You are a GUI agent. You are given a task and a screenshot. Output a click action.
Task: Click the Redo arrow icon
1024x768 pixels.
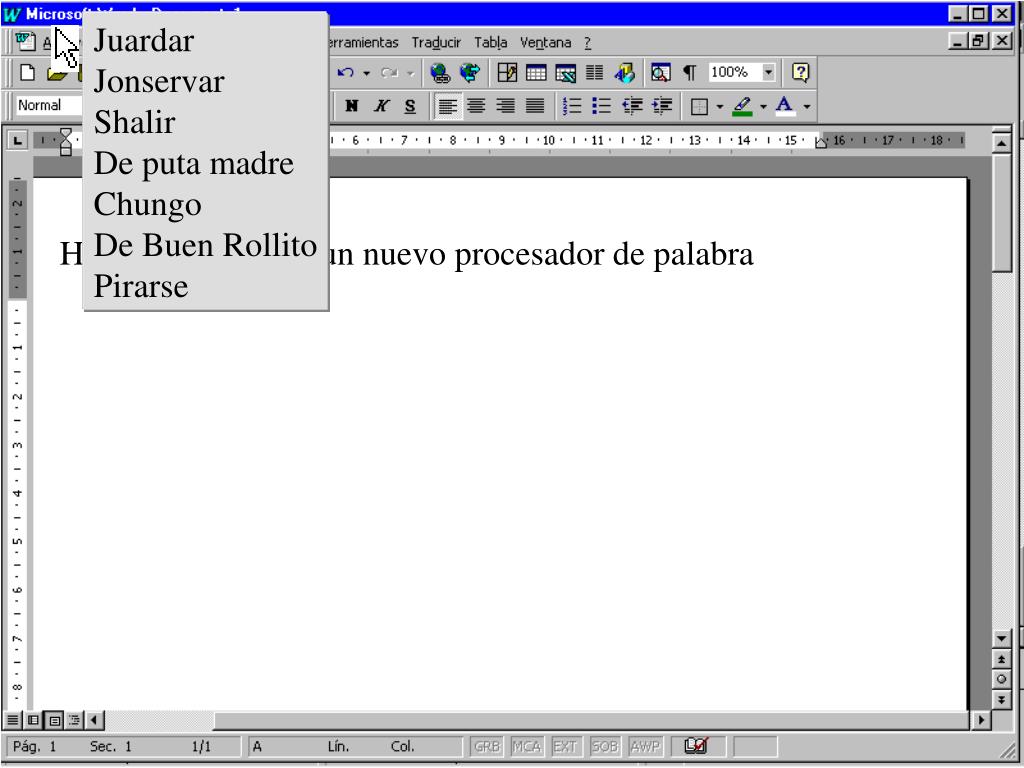pyautogui.click(x=390, y=72)
